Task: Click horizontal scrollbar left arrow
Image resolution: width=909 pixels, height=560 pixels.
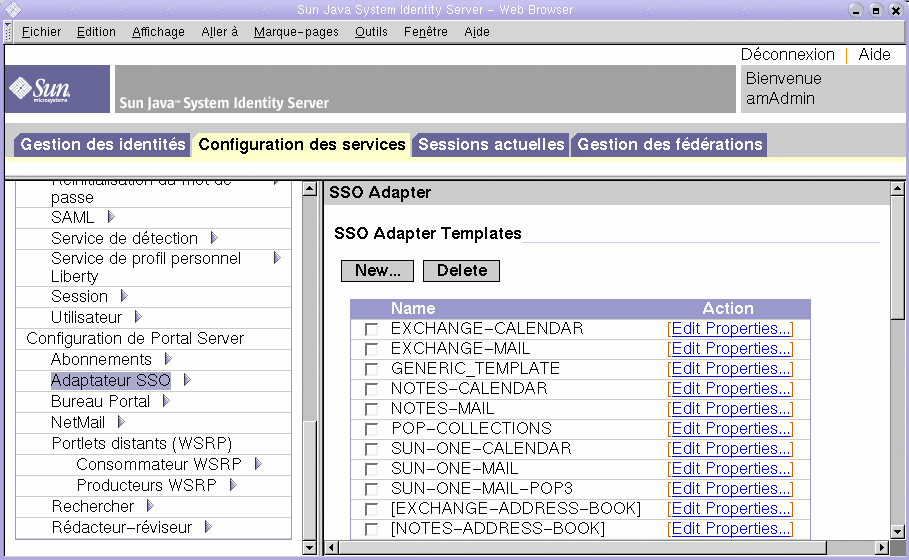Action: (x=332, y=547)
